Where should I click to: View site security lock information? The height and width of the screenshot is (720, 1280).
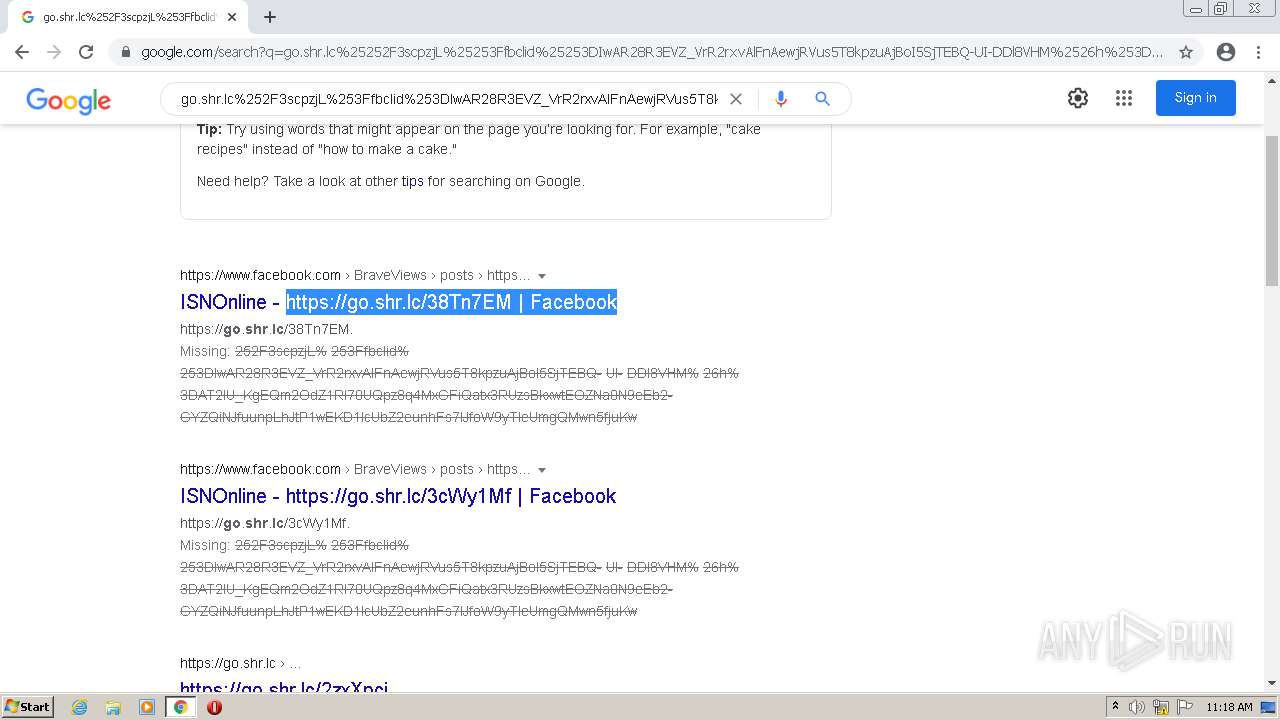tap(125, 52)
